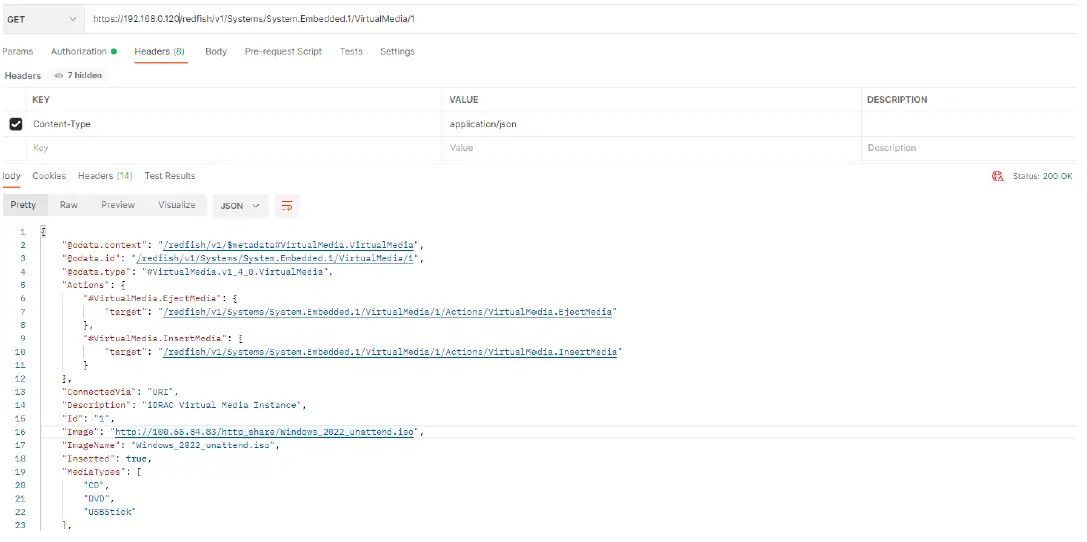Click the application/json value cell
The height and width of the screenshot is (542, 1087).
pyautogui.click(x=652, y=125)
